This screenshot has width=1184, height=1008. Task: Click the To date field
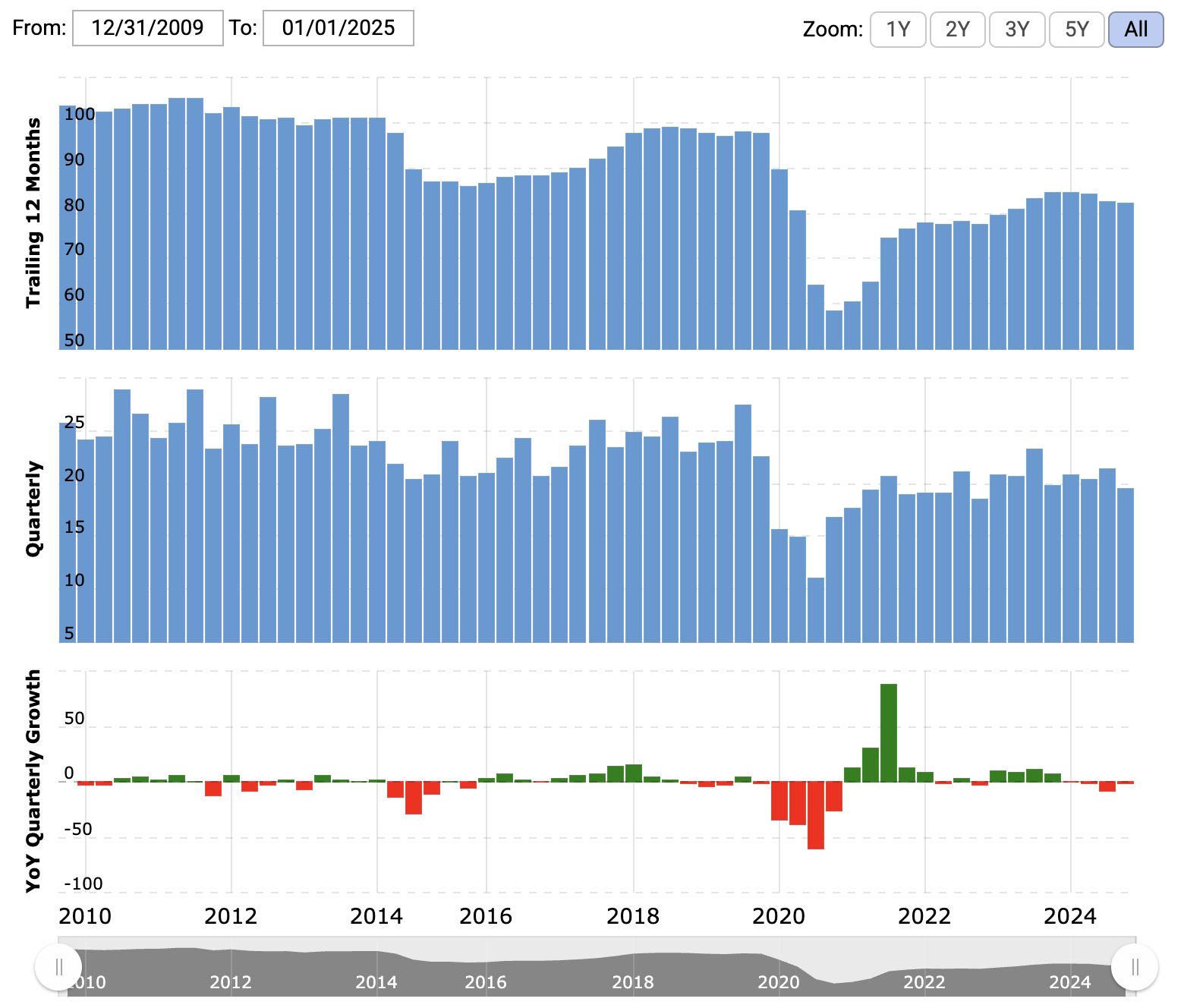click(x=339, y=28)
